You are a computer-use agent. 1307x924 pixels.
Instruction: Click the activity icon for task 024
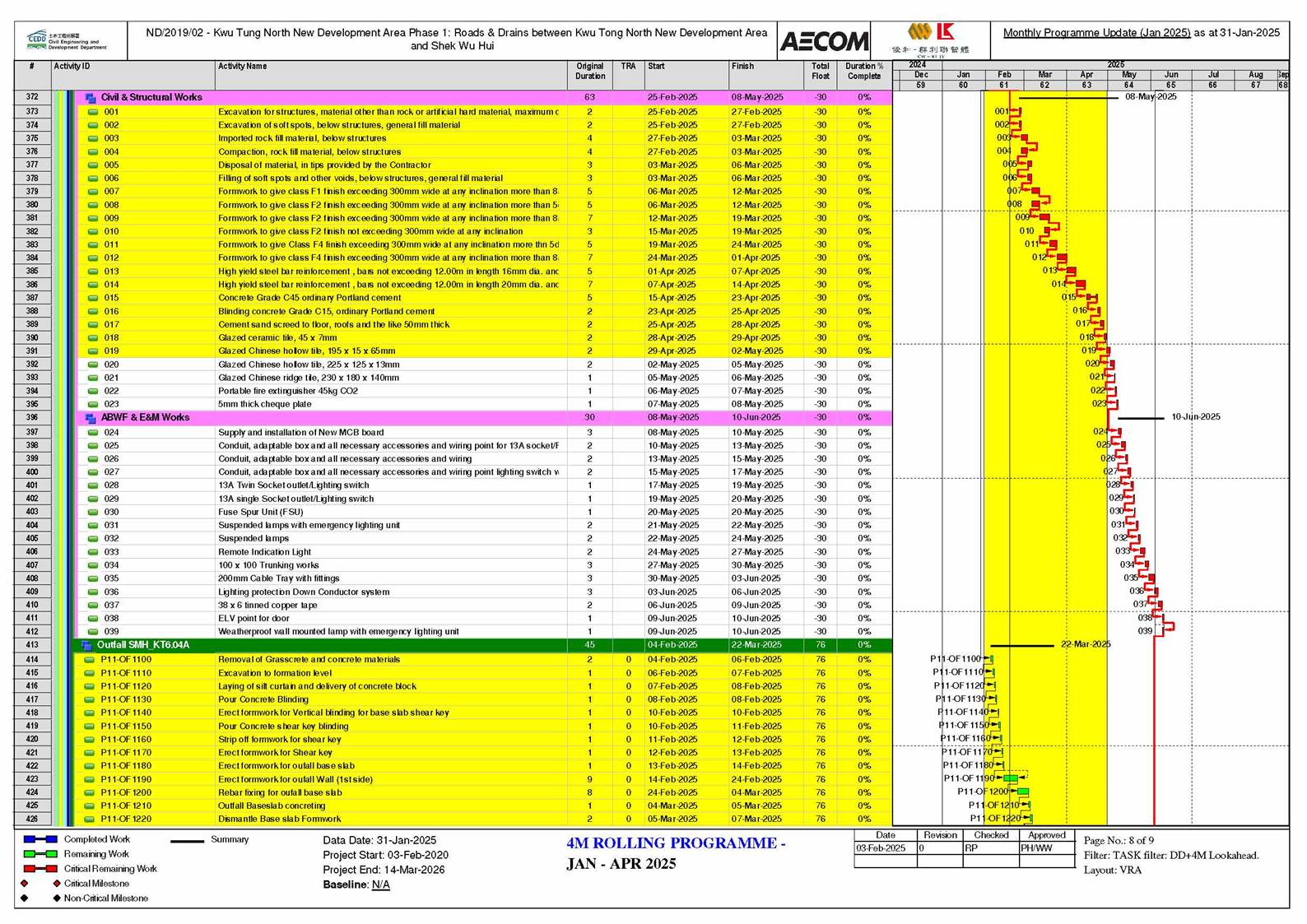pos(93,433)
